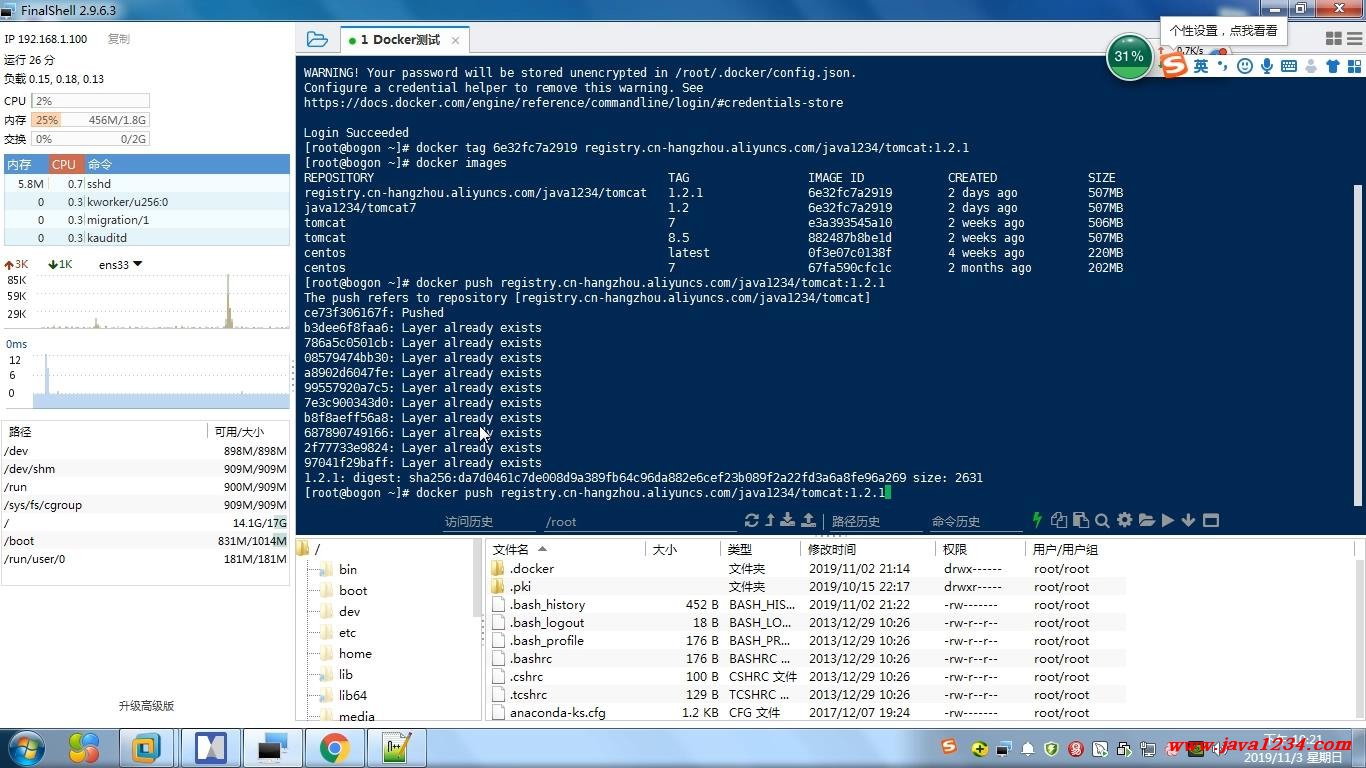Switch to grid layout view

pyautogui.click(x=1333, y=38)
